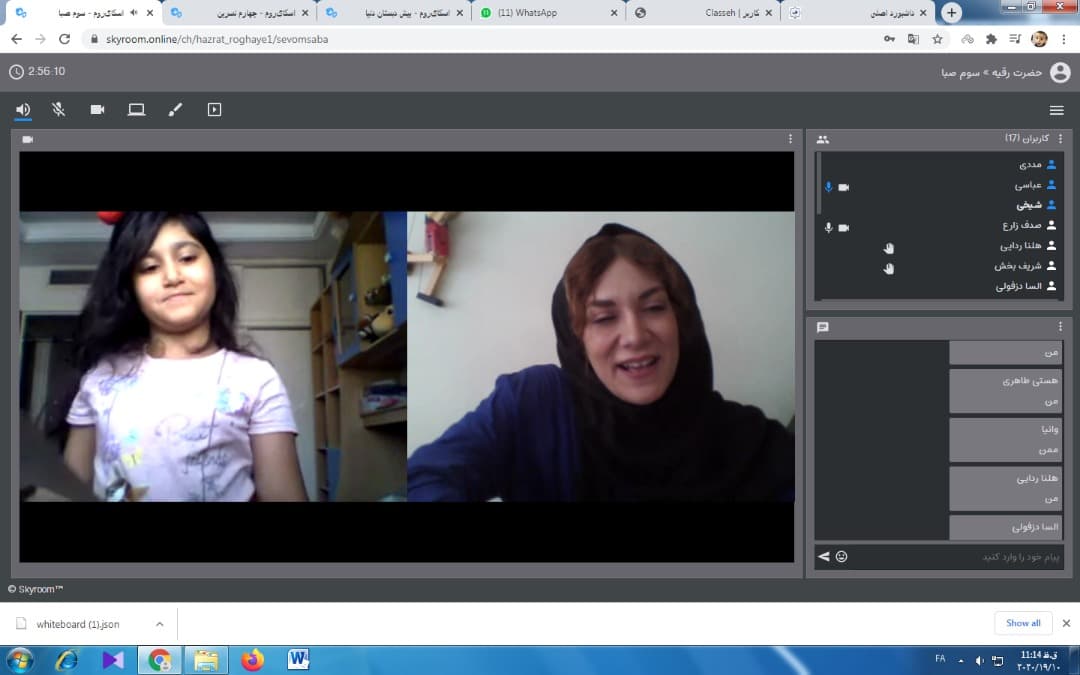Click the volume icon in system tray

point(979,661)
